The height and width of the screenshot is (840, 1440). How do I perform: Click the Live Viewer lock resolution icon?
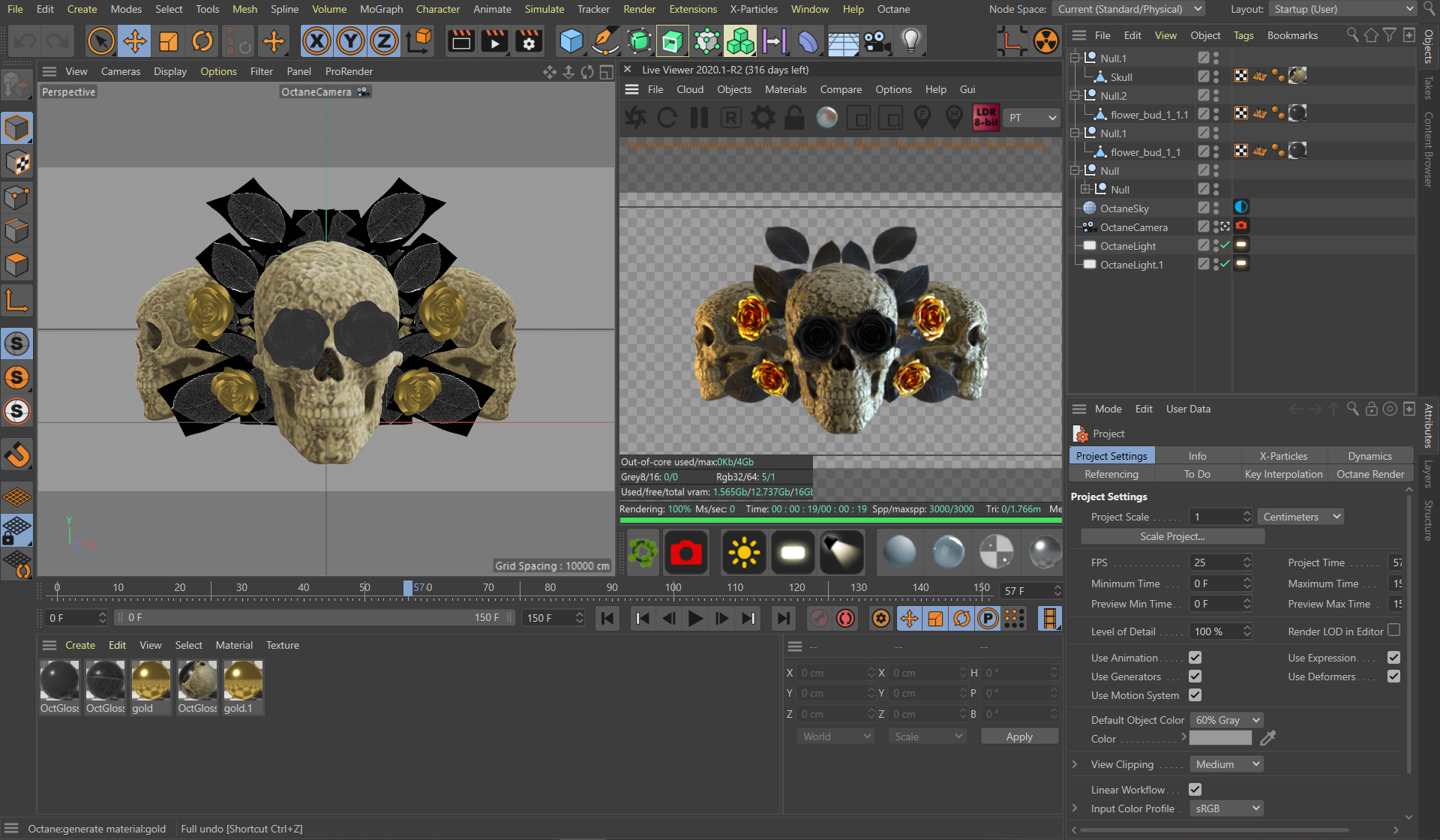pos(794,118)
